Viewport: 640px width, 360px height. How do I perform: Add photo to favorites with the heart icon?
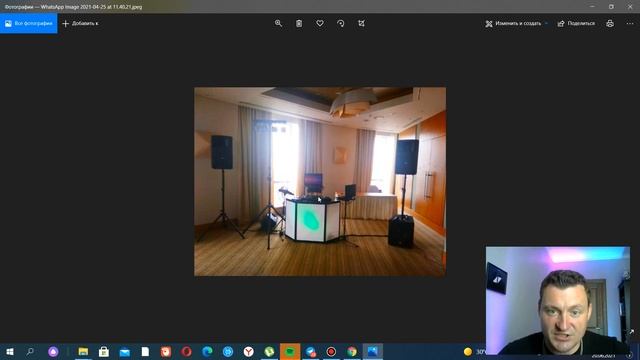click(x=320, y=23)
